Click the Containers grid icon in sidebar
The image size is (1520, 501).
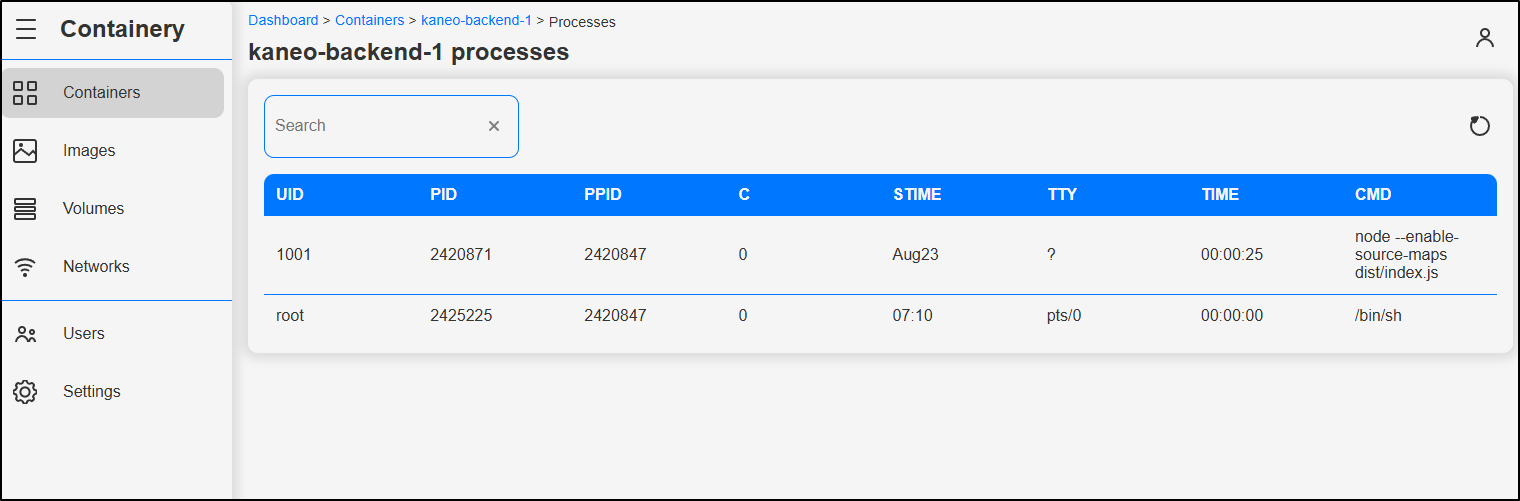tap(25, 93)
